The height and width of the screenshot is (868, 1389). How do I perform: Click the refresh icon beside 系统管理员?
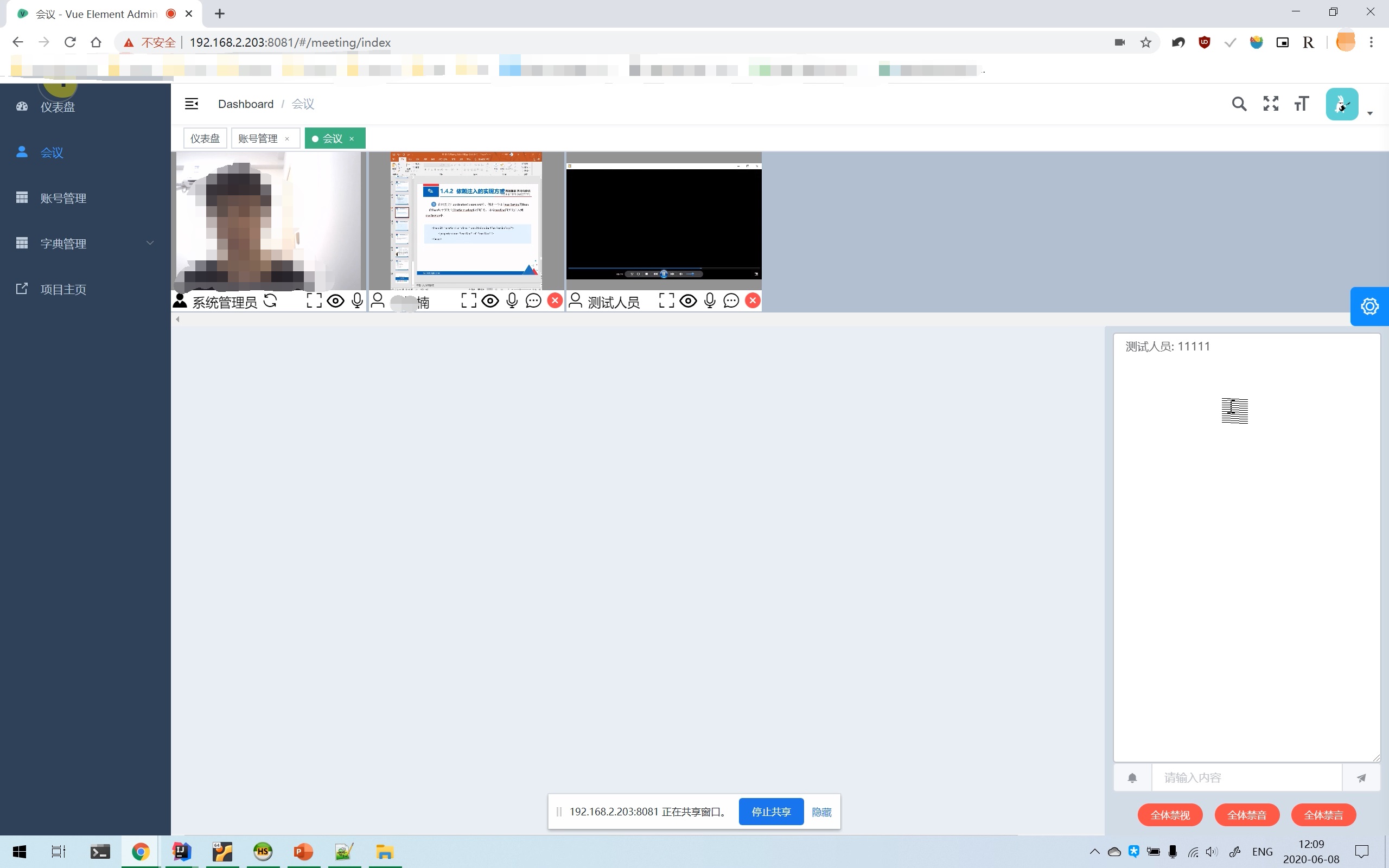click(x=270, y=301)
